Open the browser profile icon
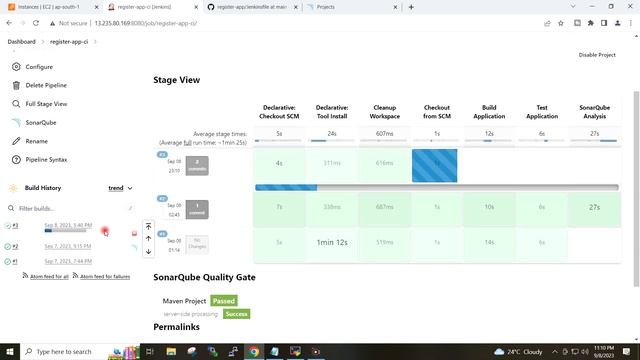The width and height of the screenshot is (640, 360). 618,23
